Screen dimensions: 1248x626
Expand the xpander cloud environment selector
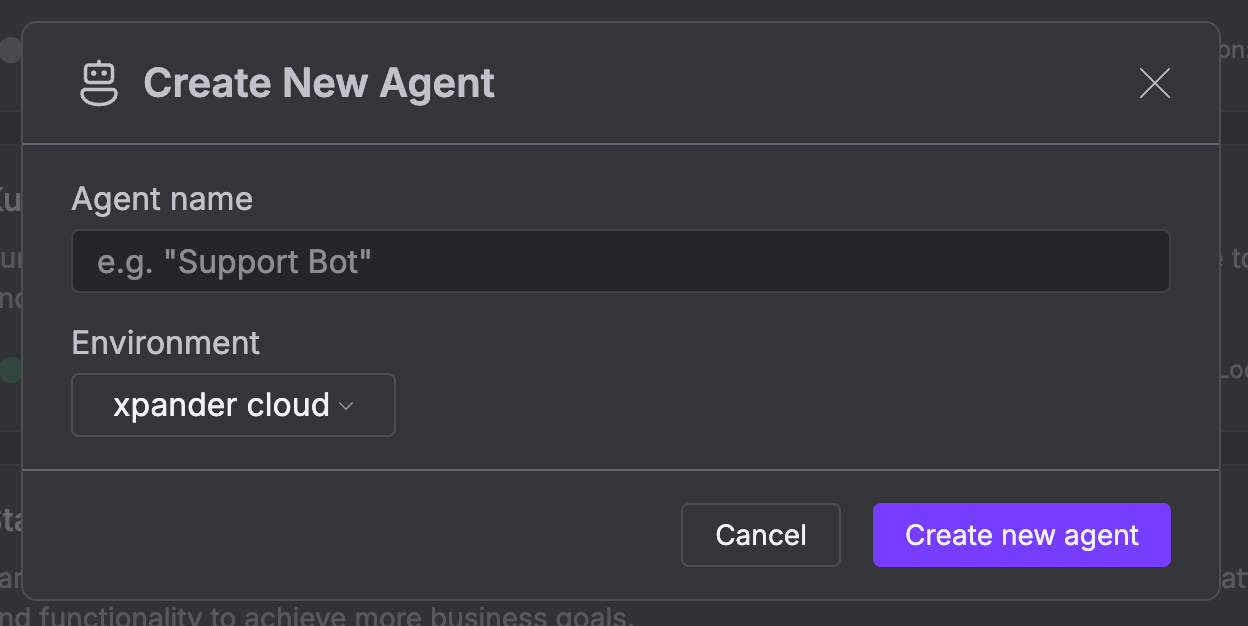232,405
